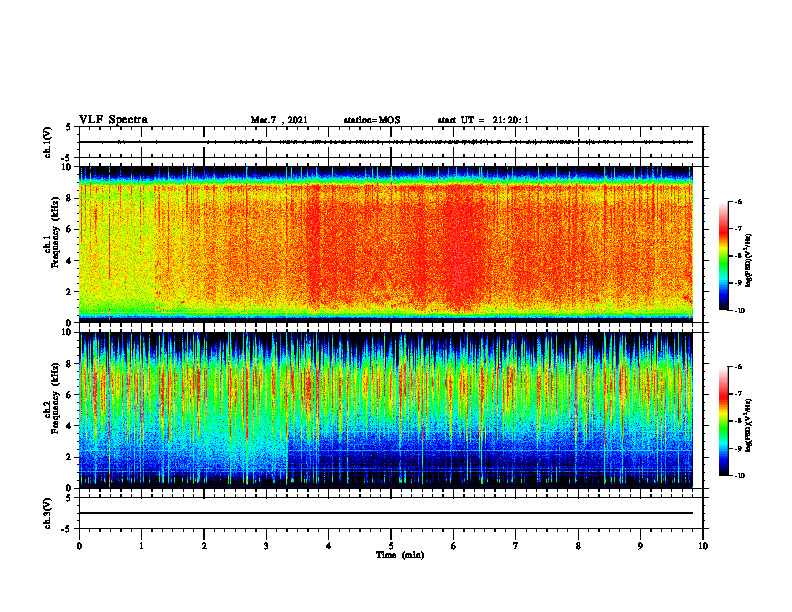Click the "VLF Spectra" title text
The height and width of the screenshot is (612, 792).
coord(113,120)
